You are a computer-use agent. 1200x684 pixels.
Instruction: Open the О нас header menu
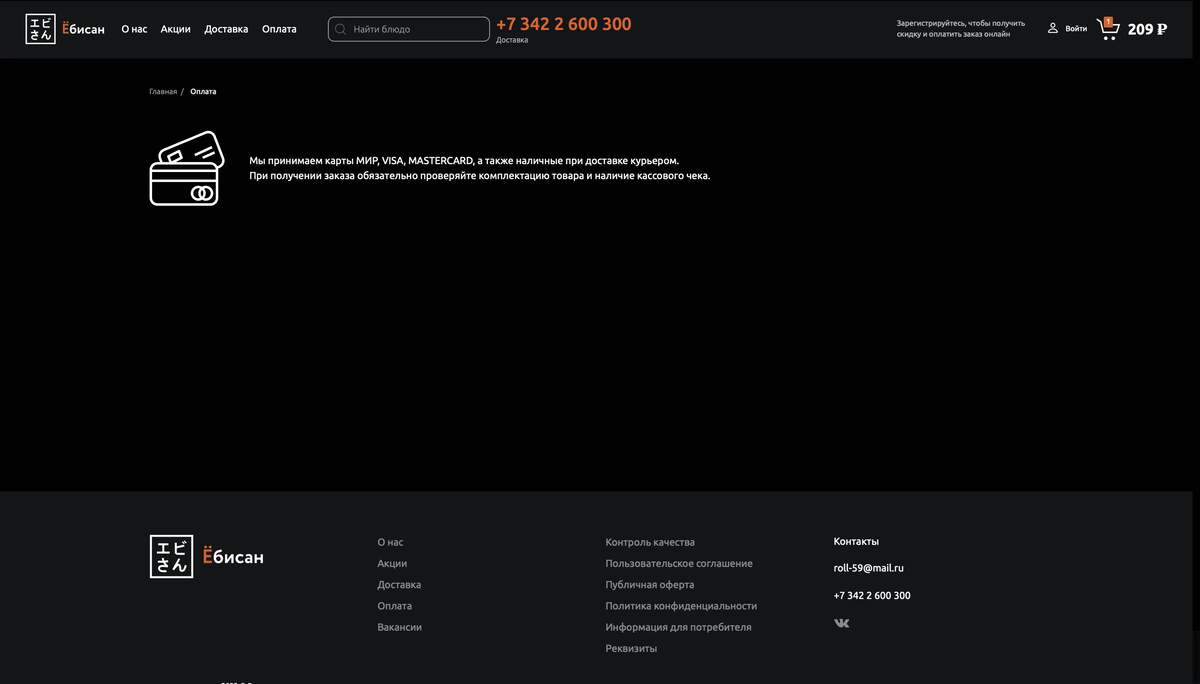click(x=134, y=29)
